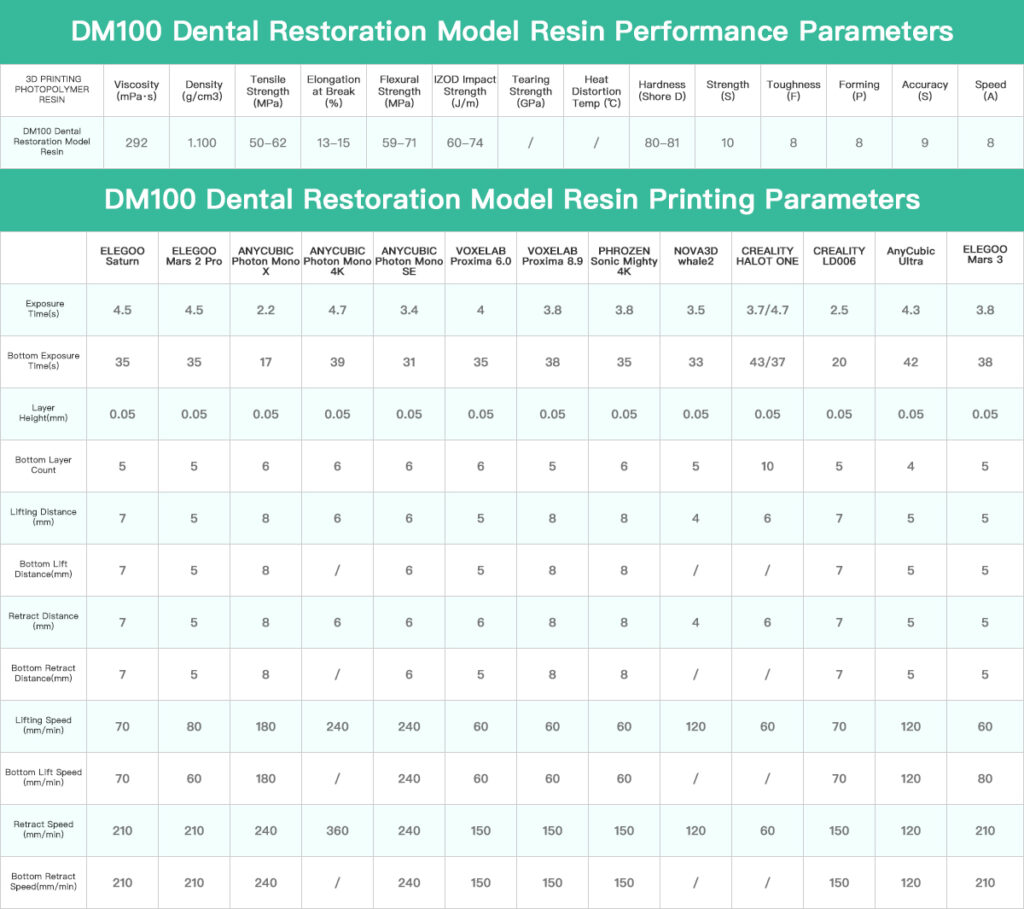Image resolution: width=1024 pixels, height=909 pixels.
Task: Click retract speed value 360
Action: (337, 831)
